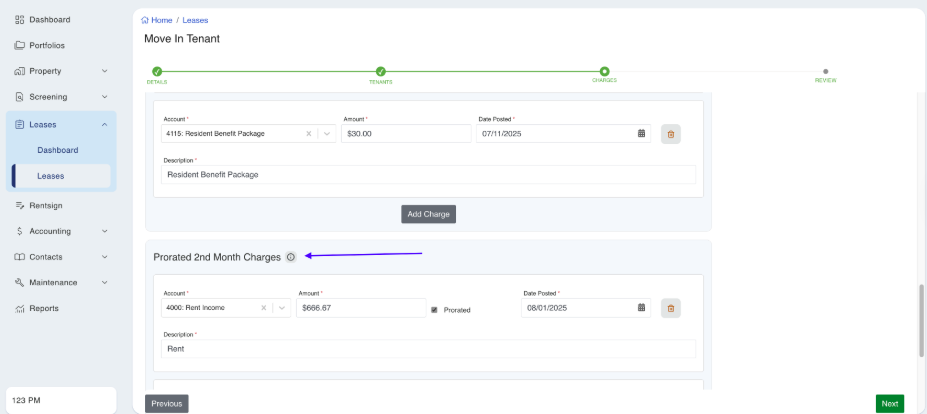Image resolution: width=927 pixels, height=414 pixels.
Task: Clear the Resident Benefit Package account selection
Action: 309,133
